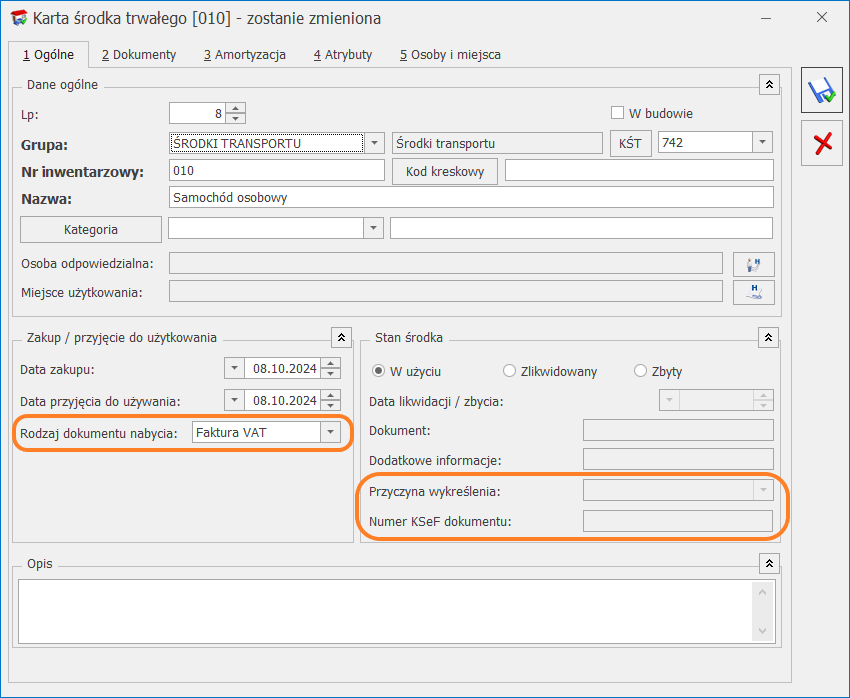Select the W użyciu radio button
Viewport: 850px width, 698px height.
click(x=378, y=371)
